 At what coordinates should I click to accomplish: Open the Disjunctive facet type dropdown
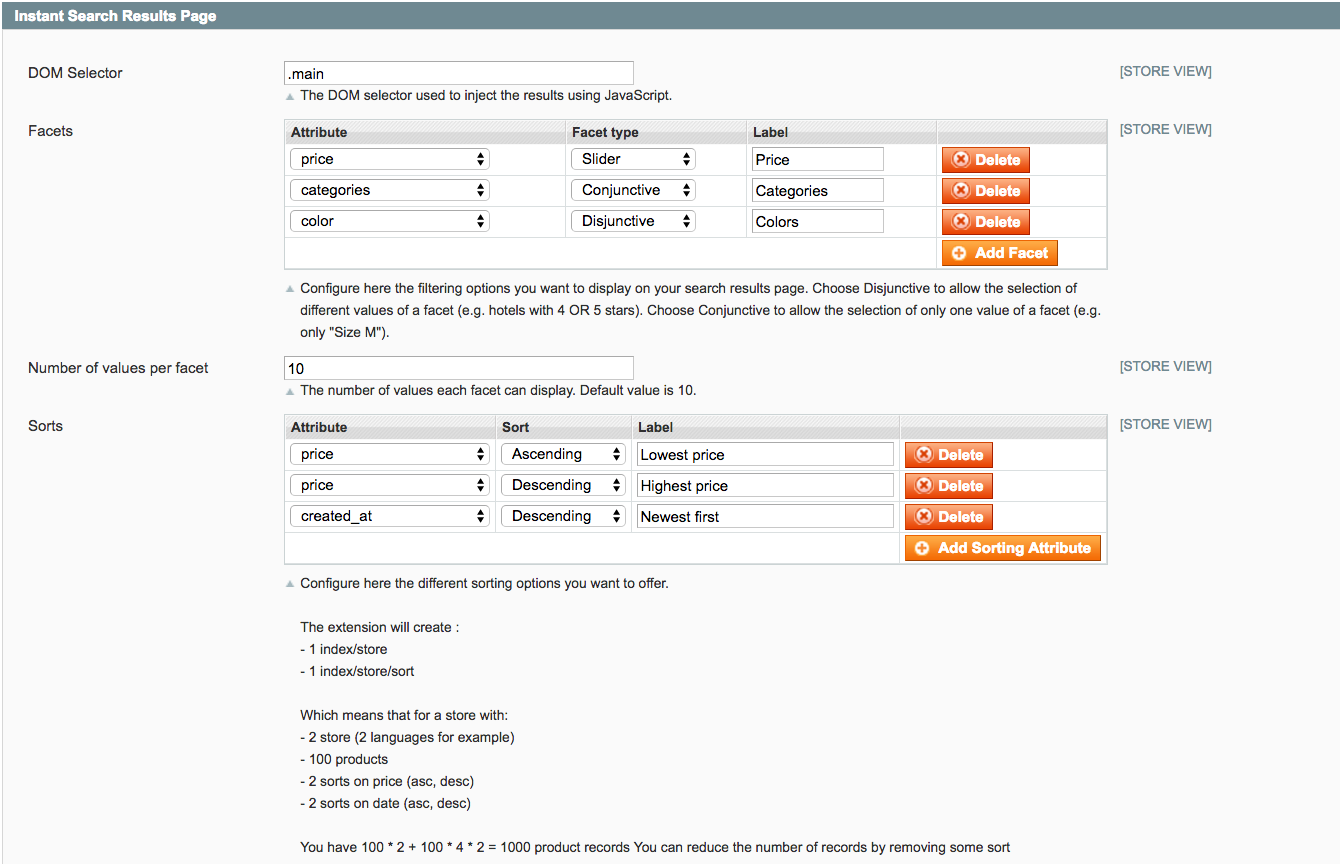(x=632, y=220)
